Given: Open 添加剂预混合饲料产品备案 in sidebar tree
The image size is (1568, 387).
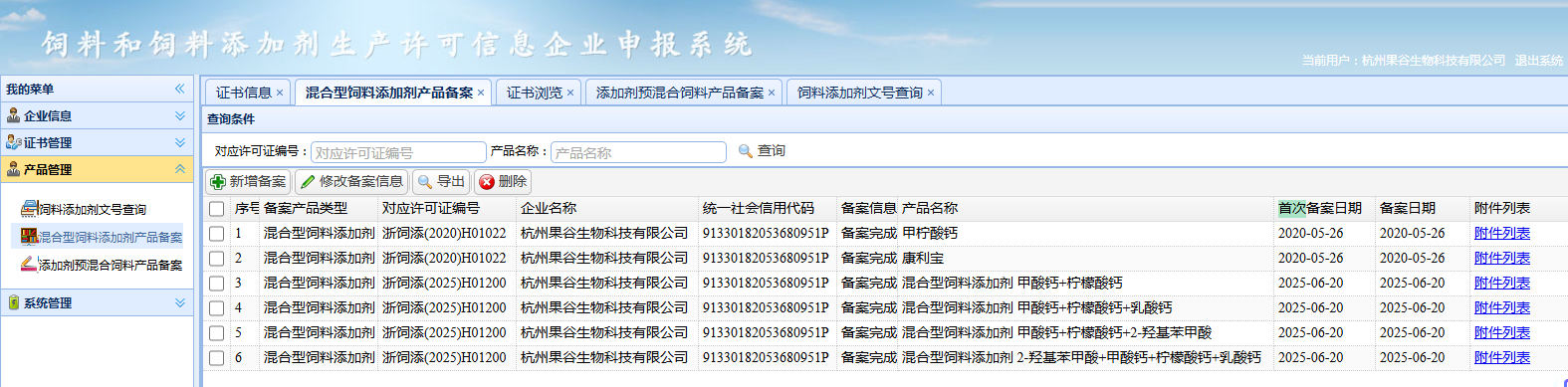Looking at the screenshot, I should click(x=111, y=266).
